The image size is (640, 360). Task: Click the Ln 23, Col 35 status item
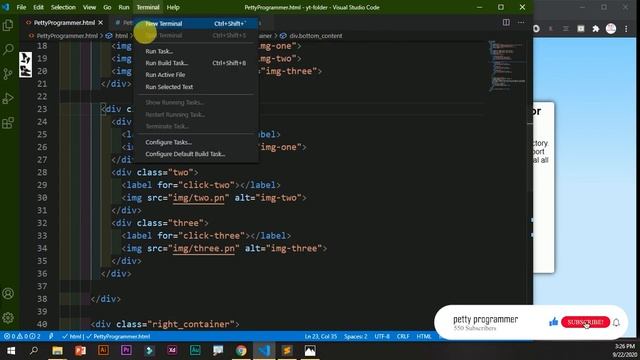tap(321, 336)
